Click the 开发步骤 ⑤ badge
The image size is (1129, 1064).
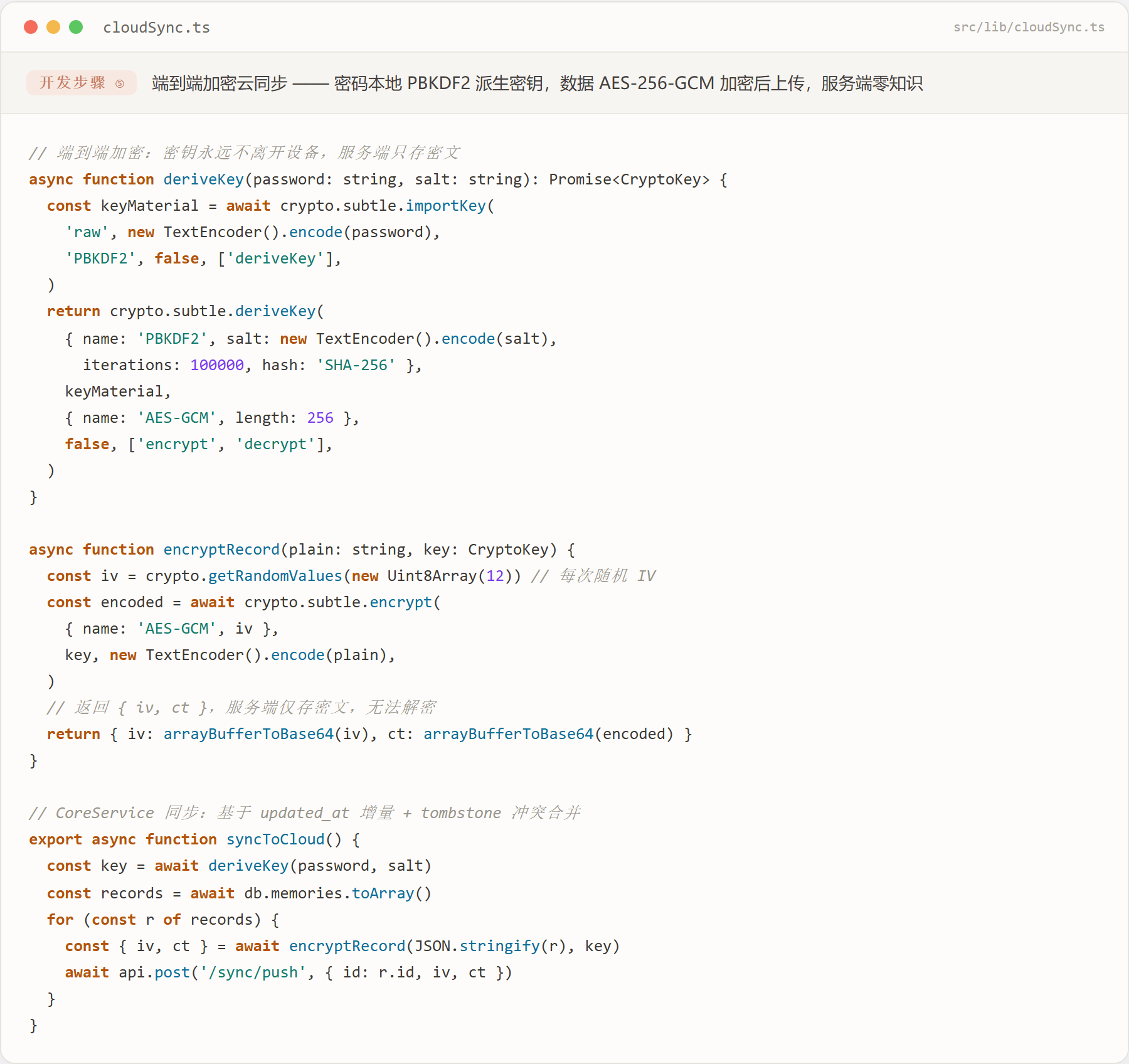(x=82, y=83)
